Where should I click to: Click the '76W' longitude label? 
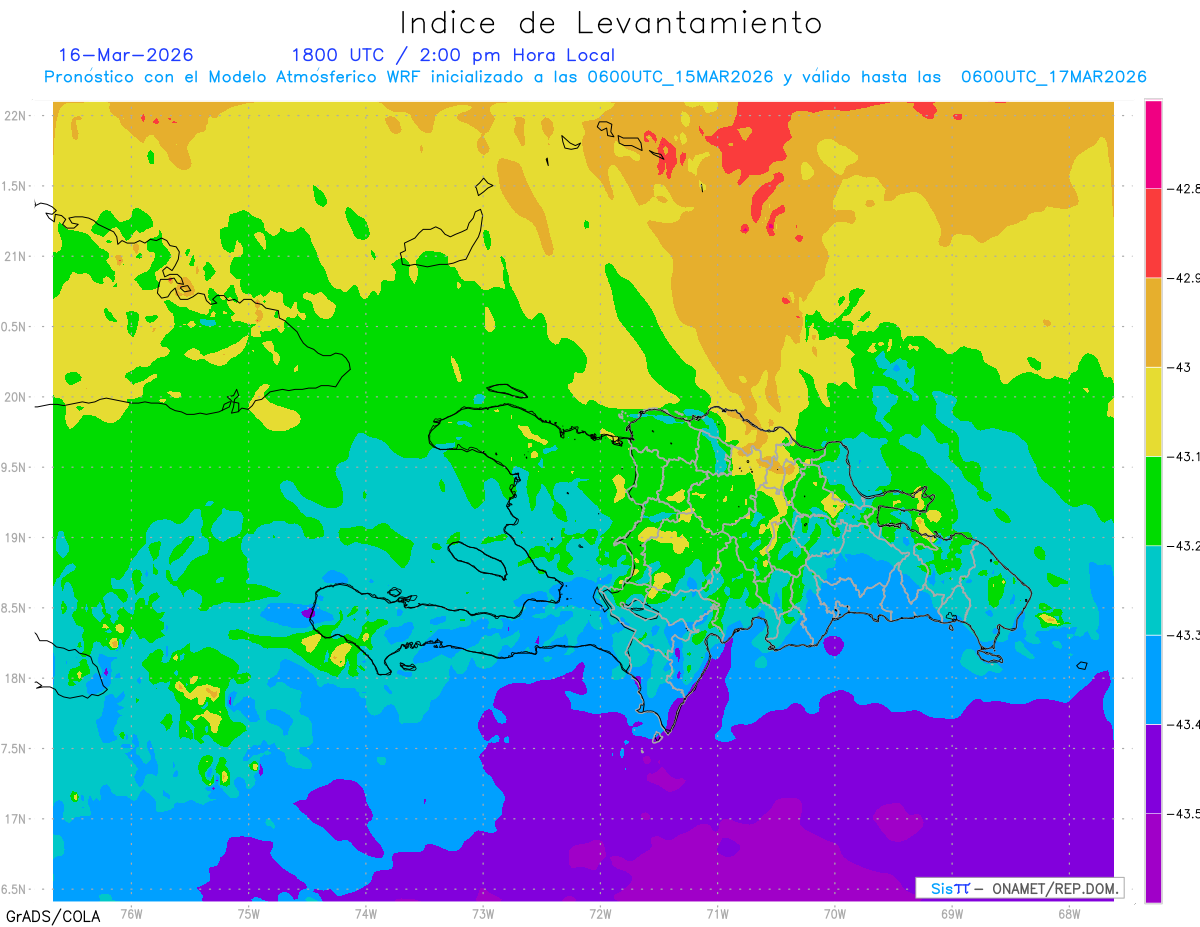[x=131, y=913]
